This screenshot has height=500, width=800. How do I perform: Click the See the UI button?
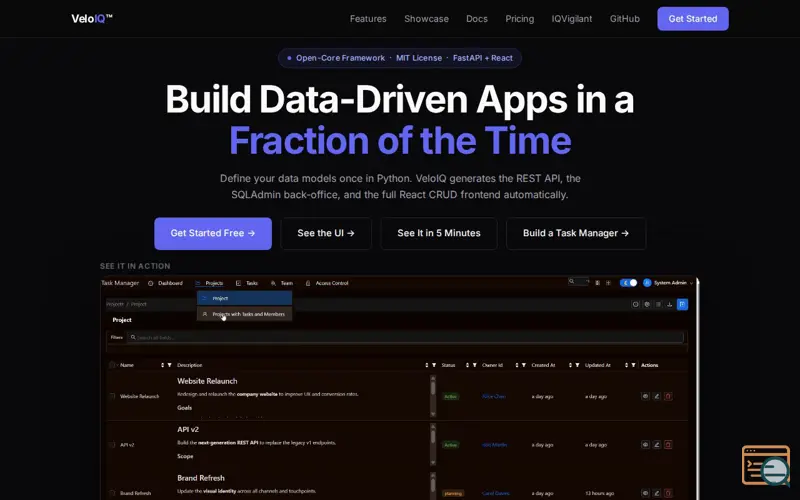click(326, 233)
